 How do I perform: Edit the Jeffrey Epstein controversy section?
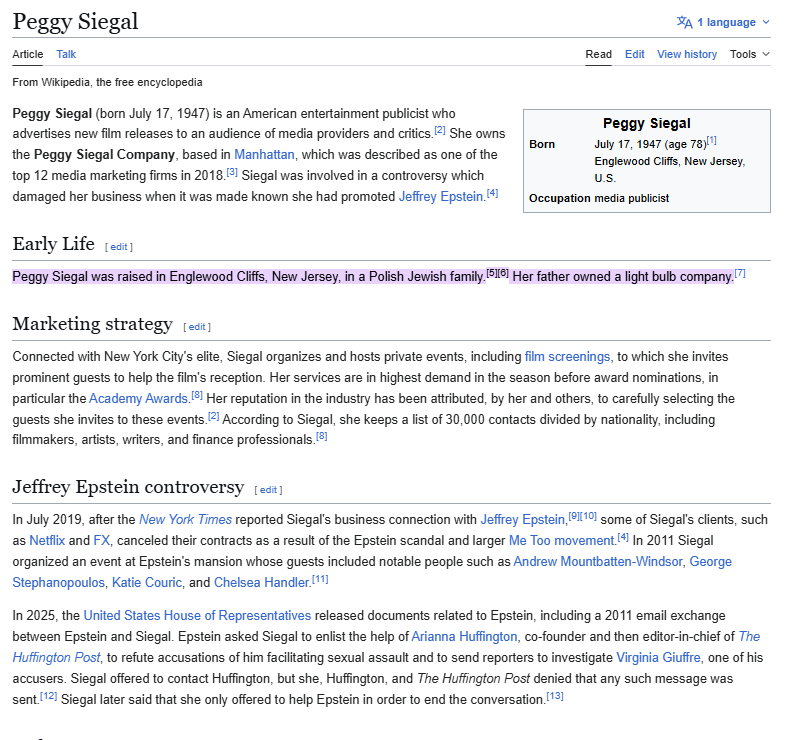268,489
